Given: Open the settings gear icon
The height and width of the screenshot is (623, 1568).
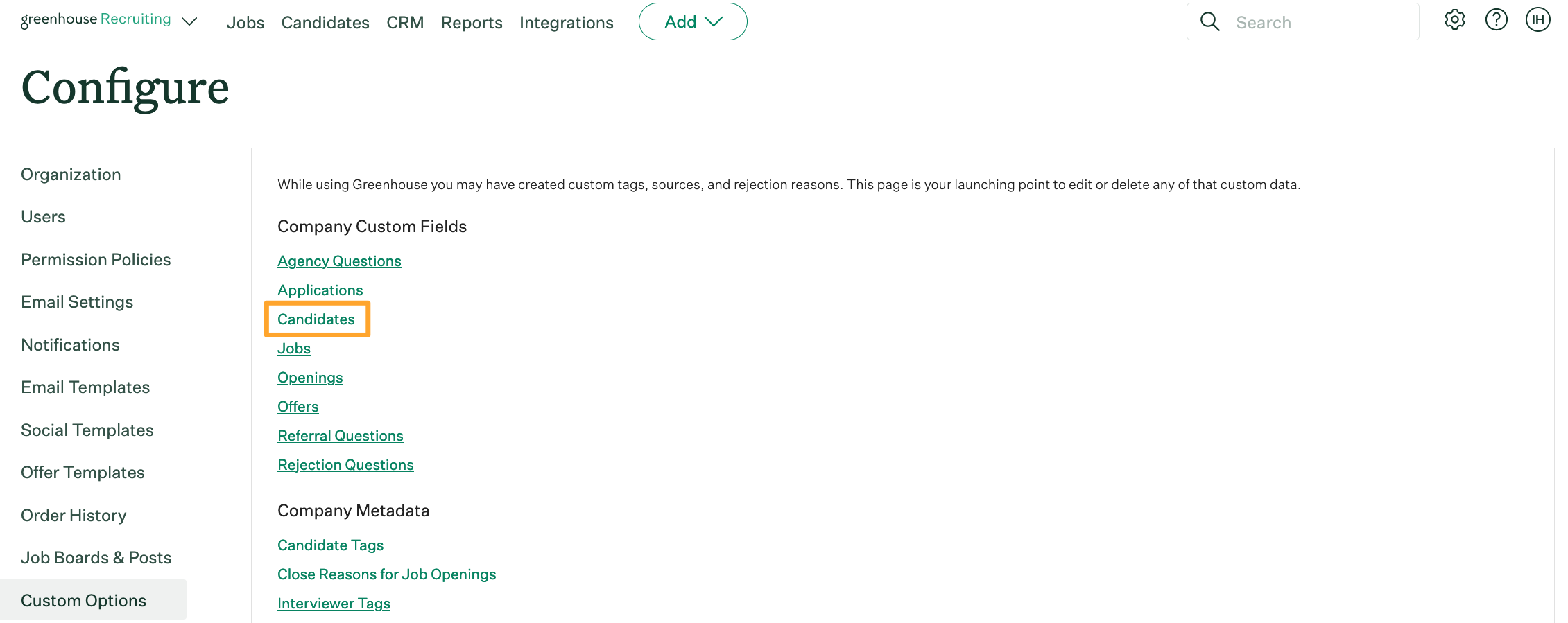Looking at the screenshot, I should click(1454, 20).
